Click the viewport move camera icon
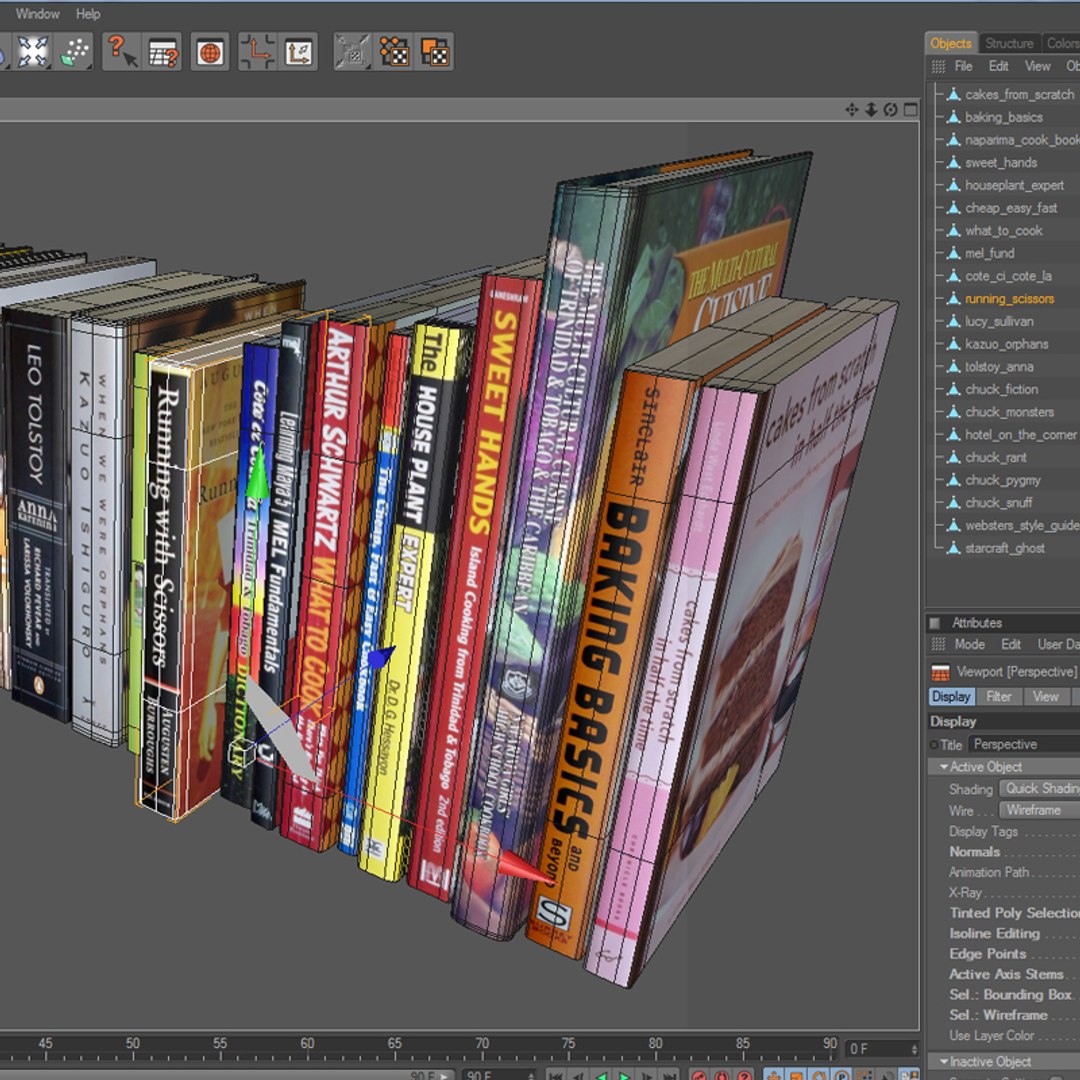 tap(851, 110)
